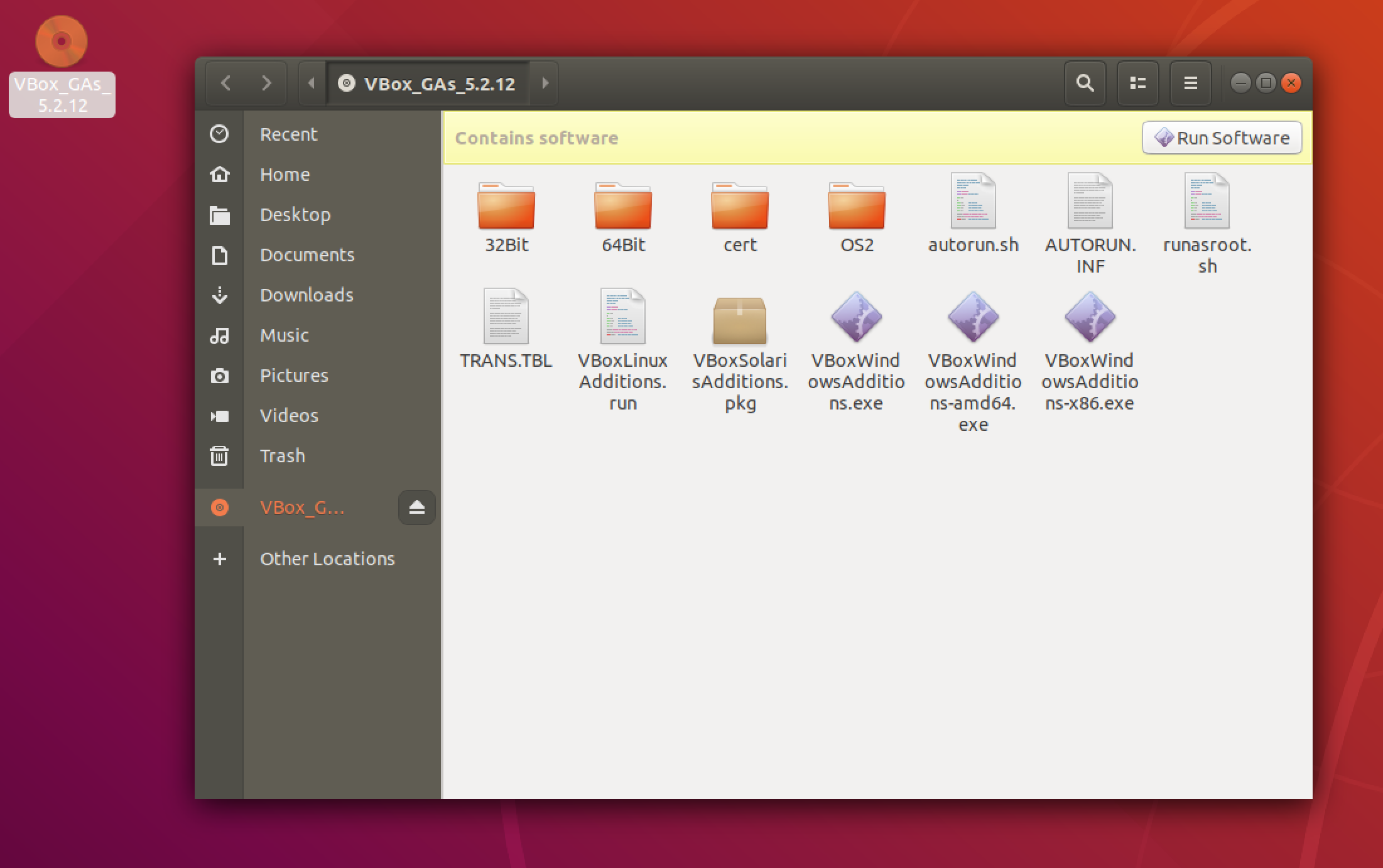Screen dimensions: 1383x868
Task: Click the Run Software button
Action: 1220,137
